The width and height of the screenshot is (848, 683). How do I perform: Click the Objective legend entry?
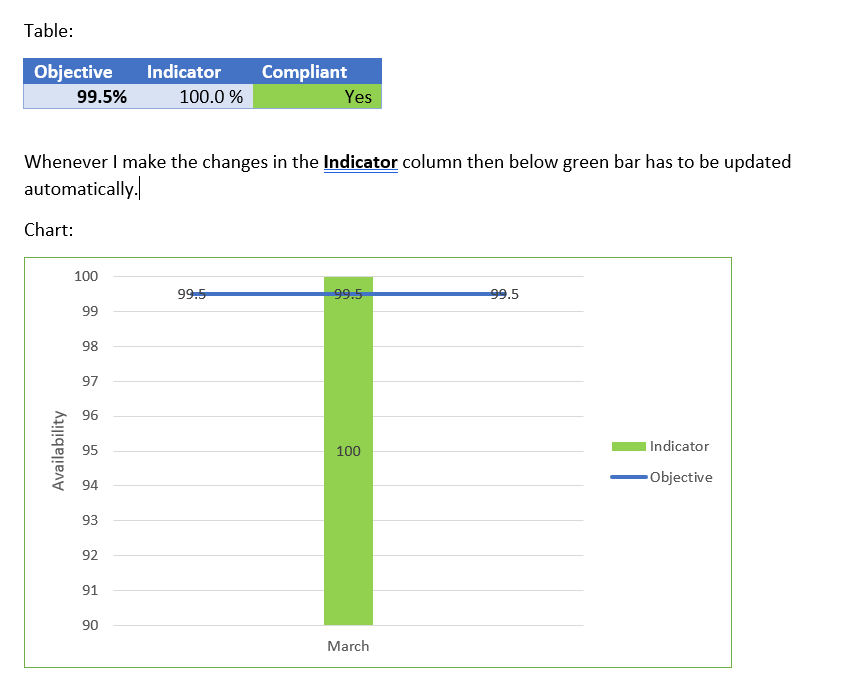pos(661,477)
